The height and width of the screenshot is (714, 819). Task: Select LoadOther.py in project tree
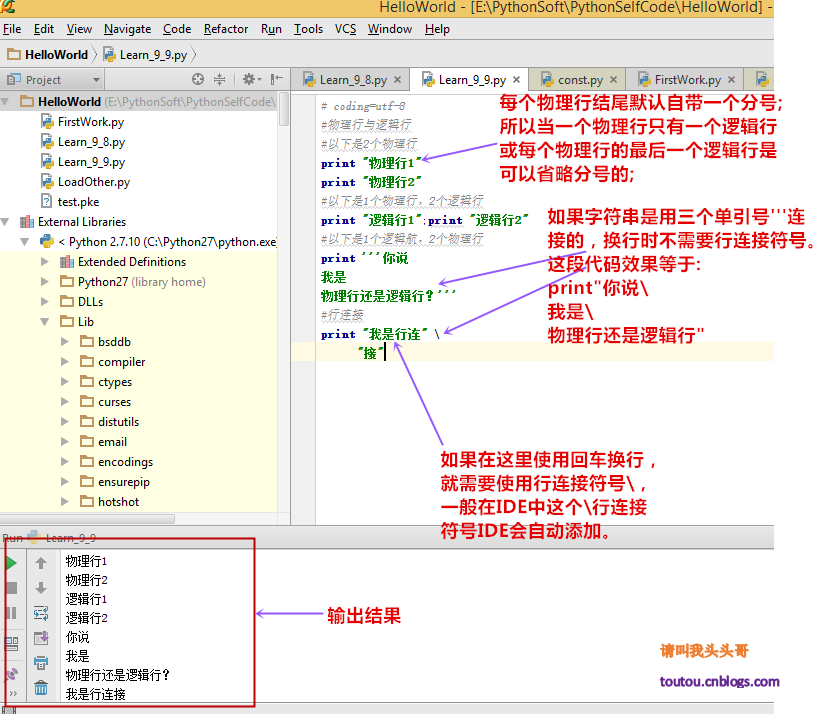(86, 182)
